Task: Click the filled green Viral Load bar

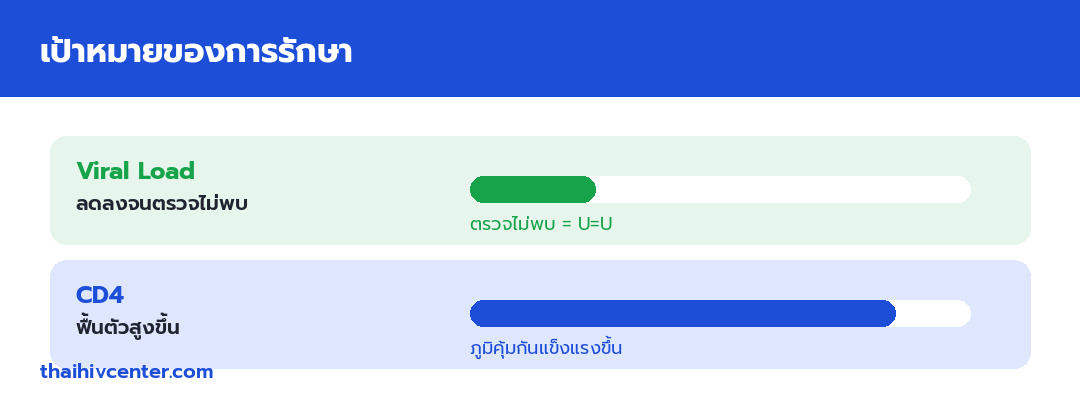Action: click(532, 189)
